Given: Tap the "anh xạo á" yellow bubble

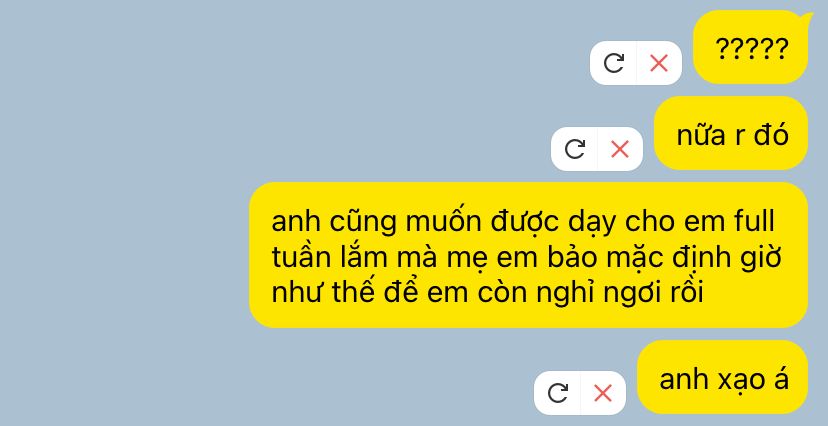Looking at the screenshot, I should [722, 377].
